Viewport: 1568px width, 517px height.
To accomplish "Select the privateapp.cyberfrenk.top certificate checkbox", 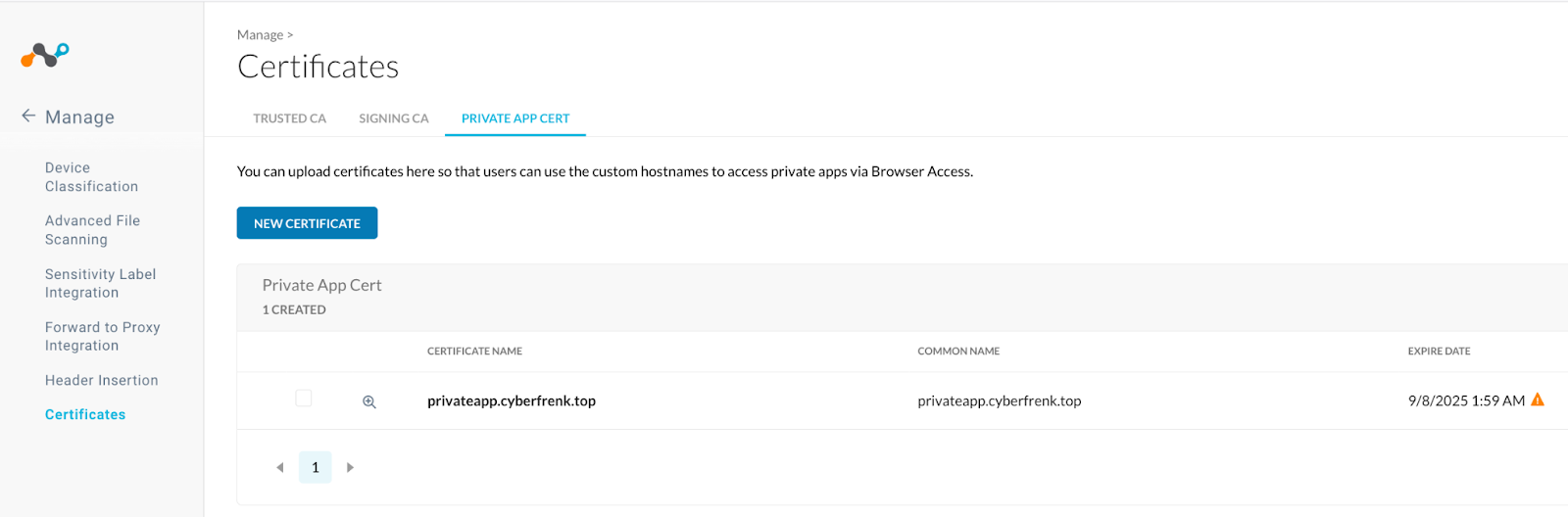I will (304, 399).
